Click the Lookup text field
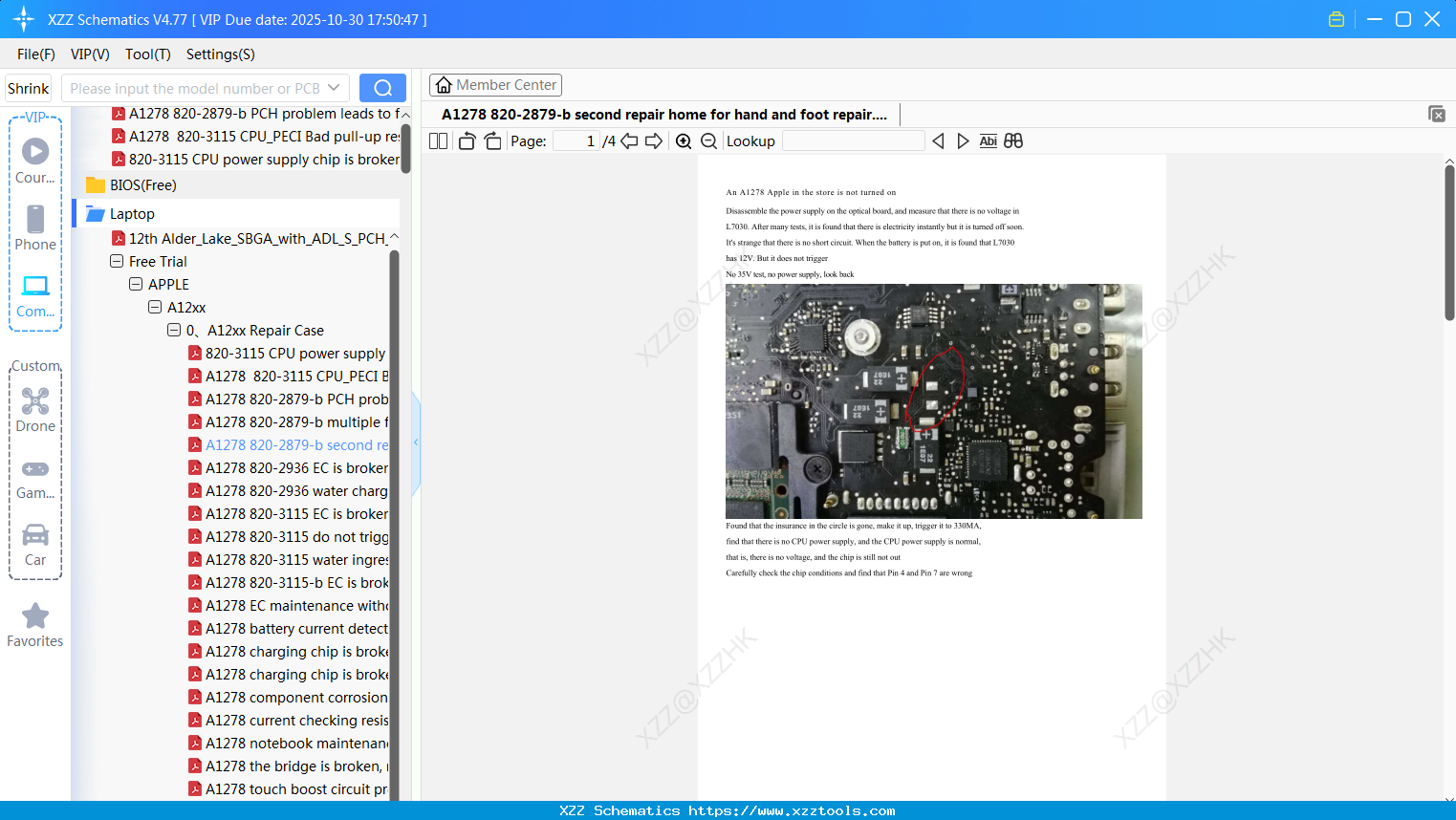 click(x=854, y=141)
